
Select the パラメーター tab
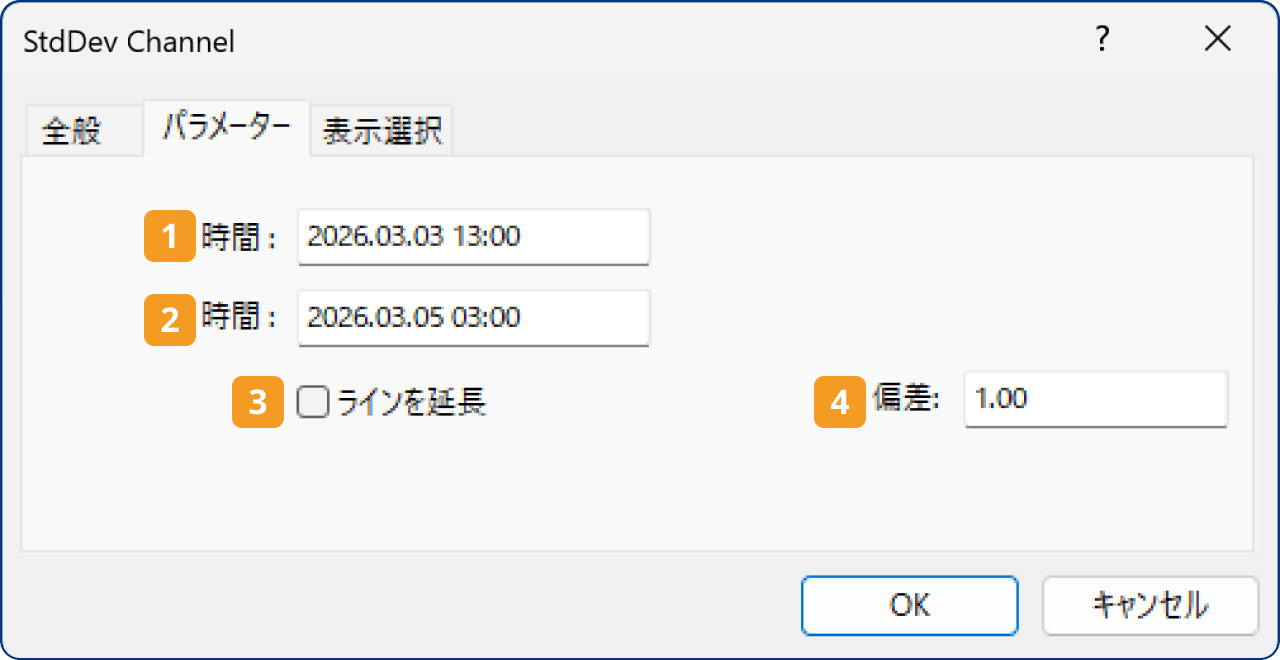point(226,129)
